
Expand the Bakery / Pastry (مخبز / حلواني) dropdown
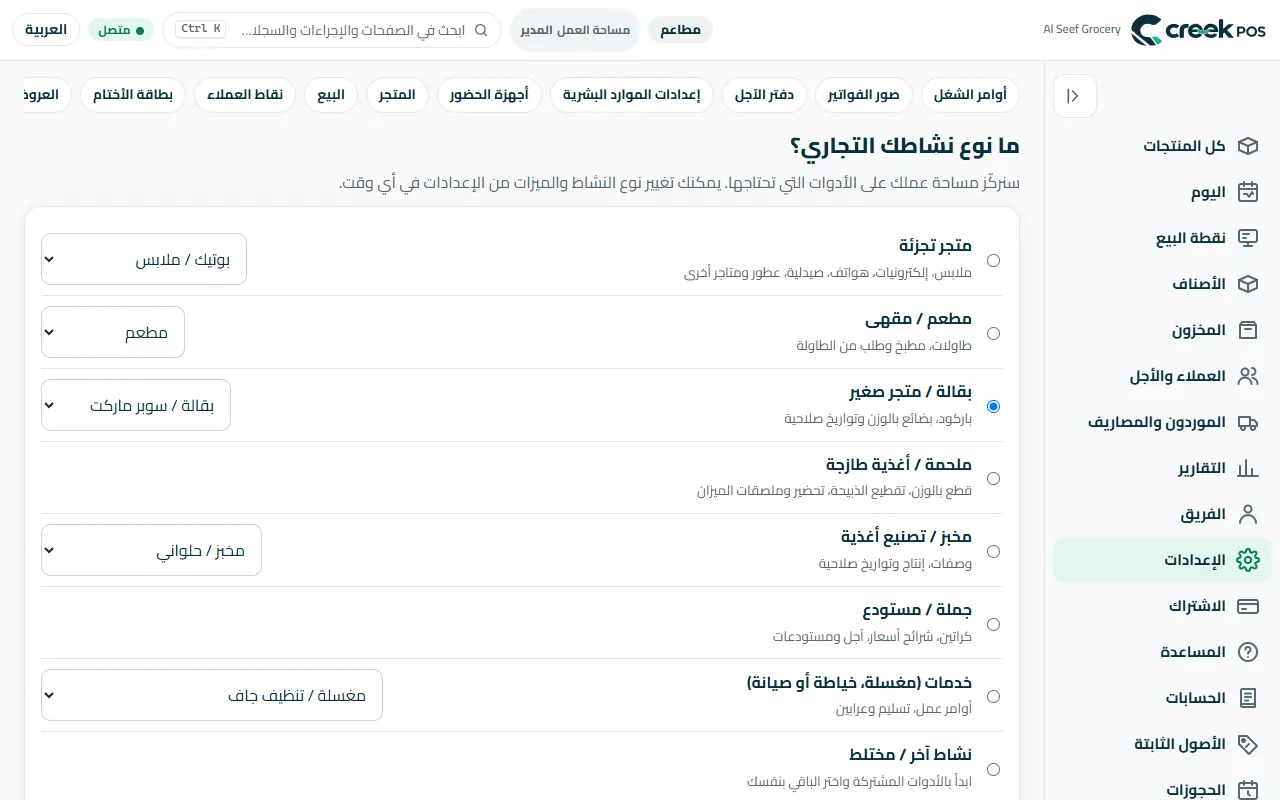pos(151,550)
